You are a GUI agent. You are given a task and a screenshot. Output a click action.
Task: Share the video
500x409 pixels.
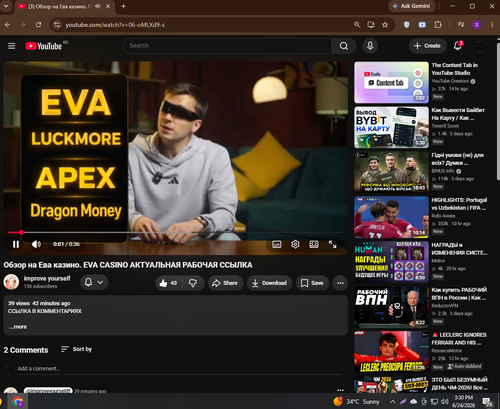(225, 283)
